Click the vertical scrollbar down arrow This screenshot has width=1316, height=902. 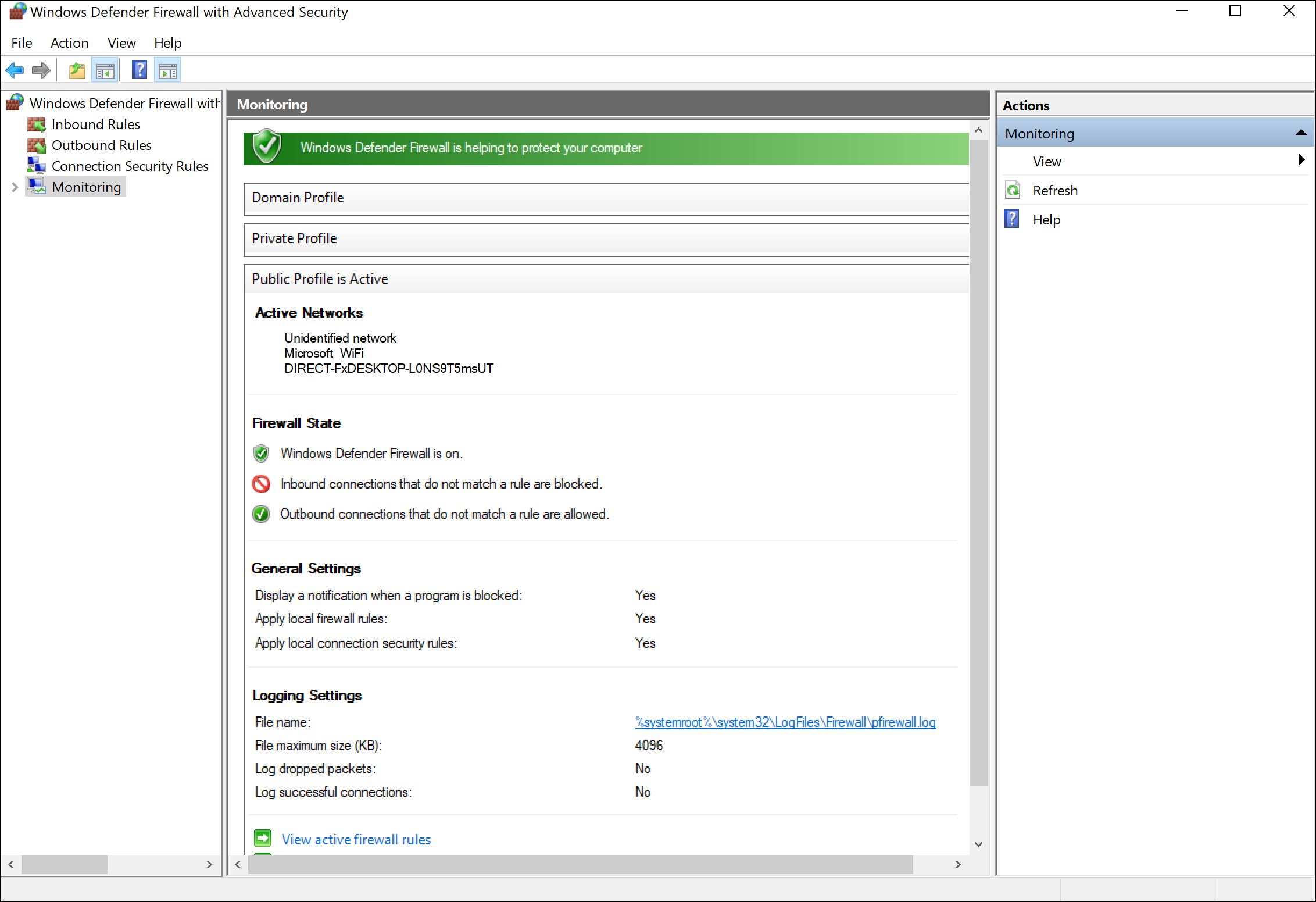coord(978,844)
